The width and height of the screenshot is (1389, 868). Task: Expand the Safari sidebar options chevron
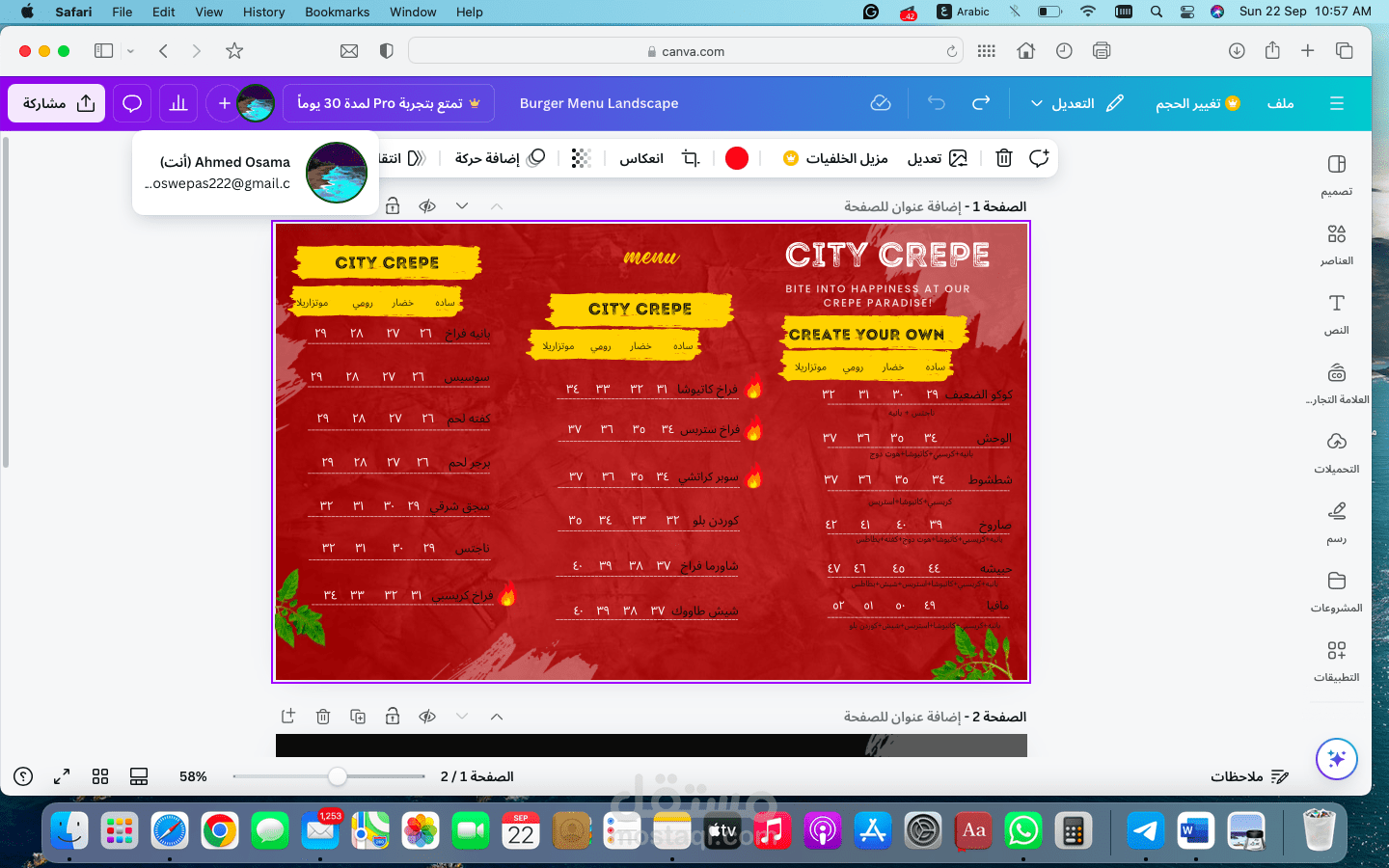click(x=130, y=51)
